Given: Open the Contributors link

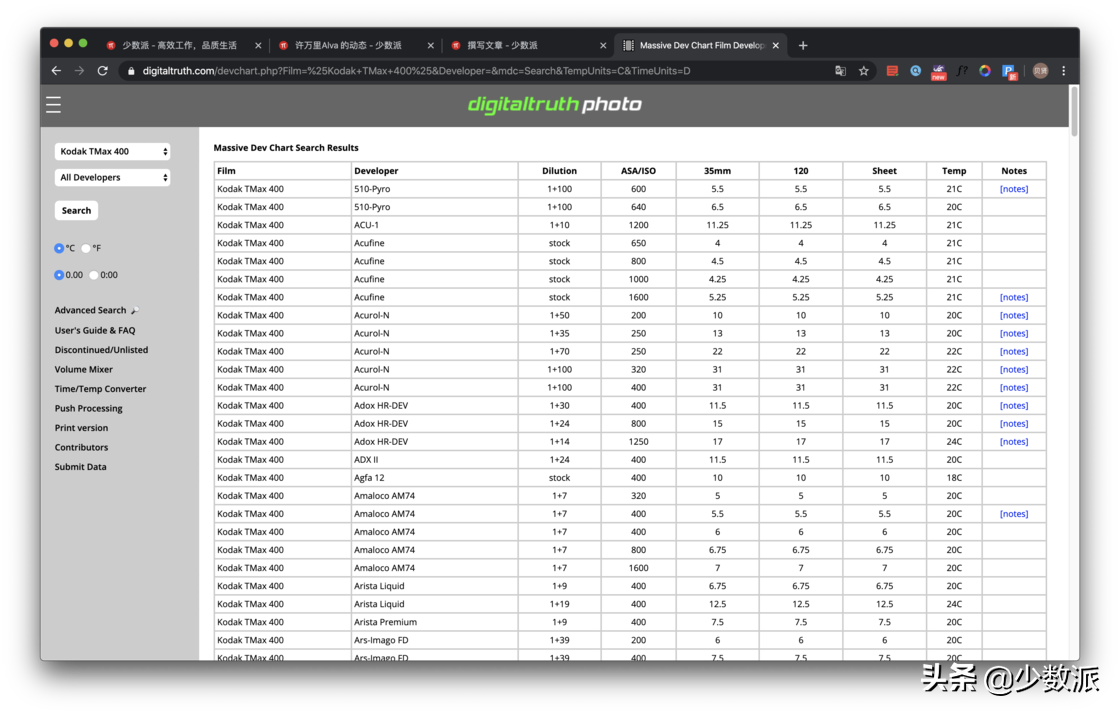Looking at the screenshot, I should (x=81, y=448).
